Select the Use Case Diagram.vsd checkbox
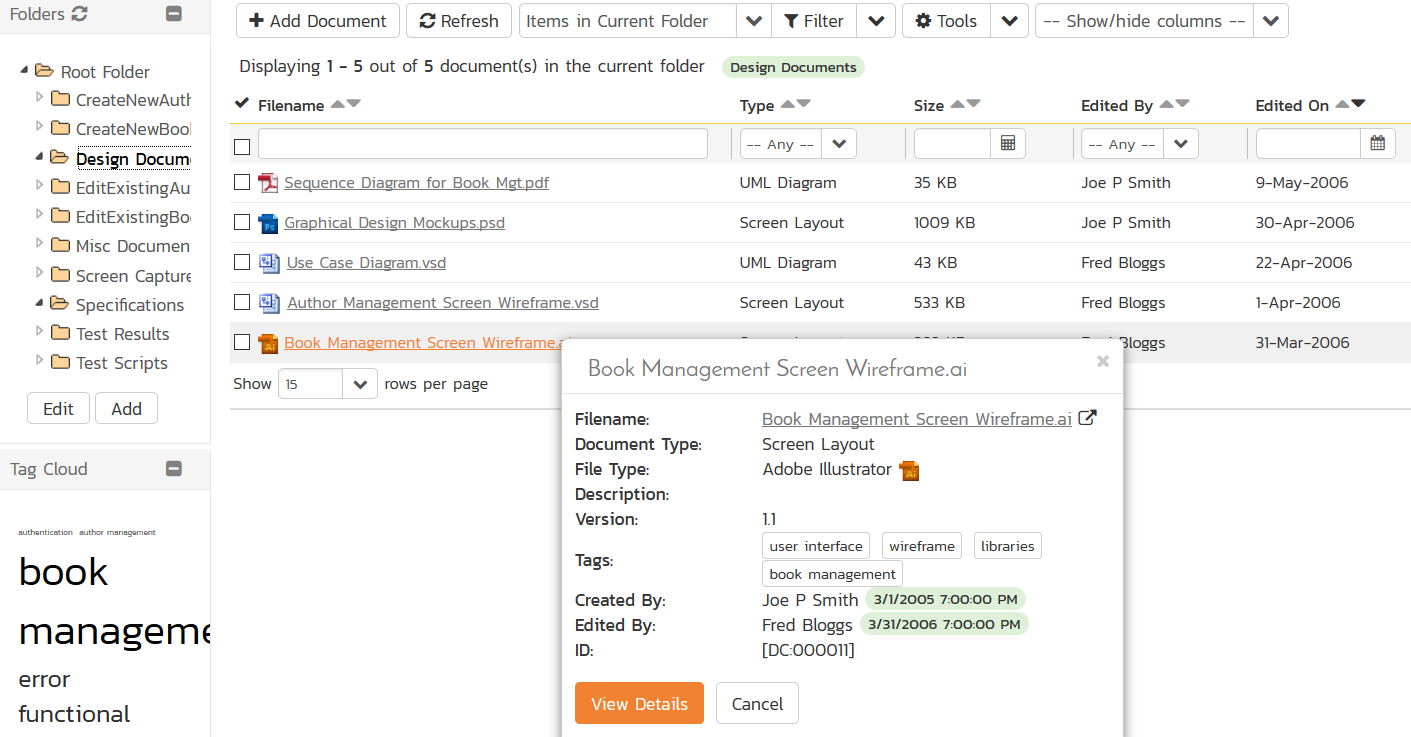This screenshot has height=737, width=1411. point(242,263)
